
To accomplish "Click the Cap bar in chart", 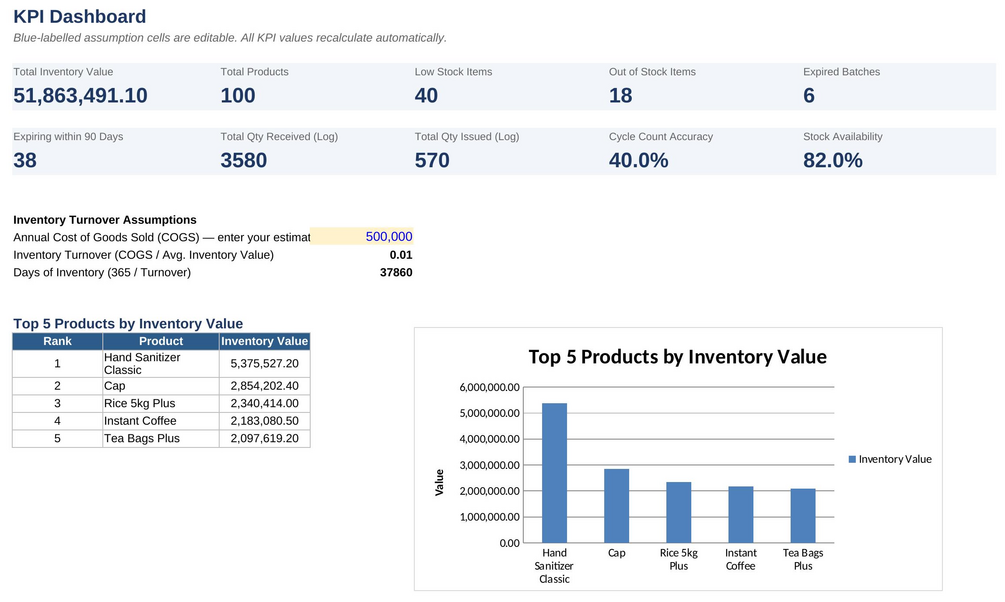I will (617, 506).
